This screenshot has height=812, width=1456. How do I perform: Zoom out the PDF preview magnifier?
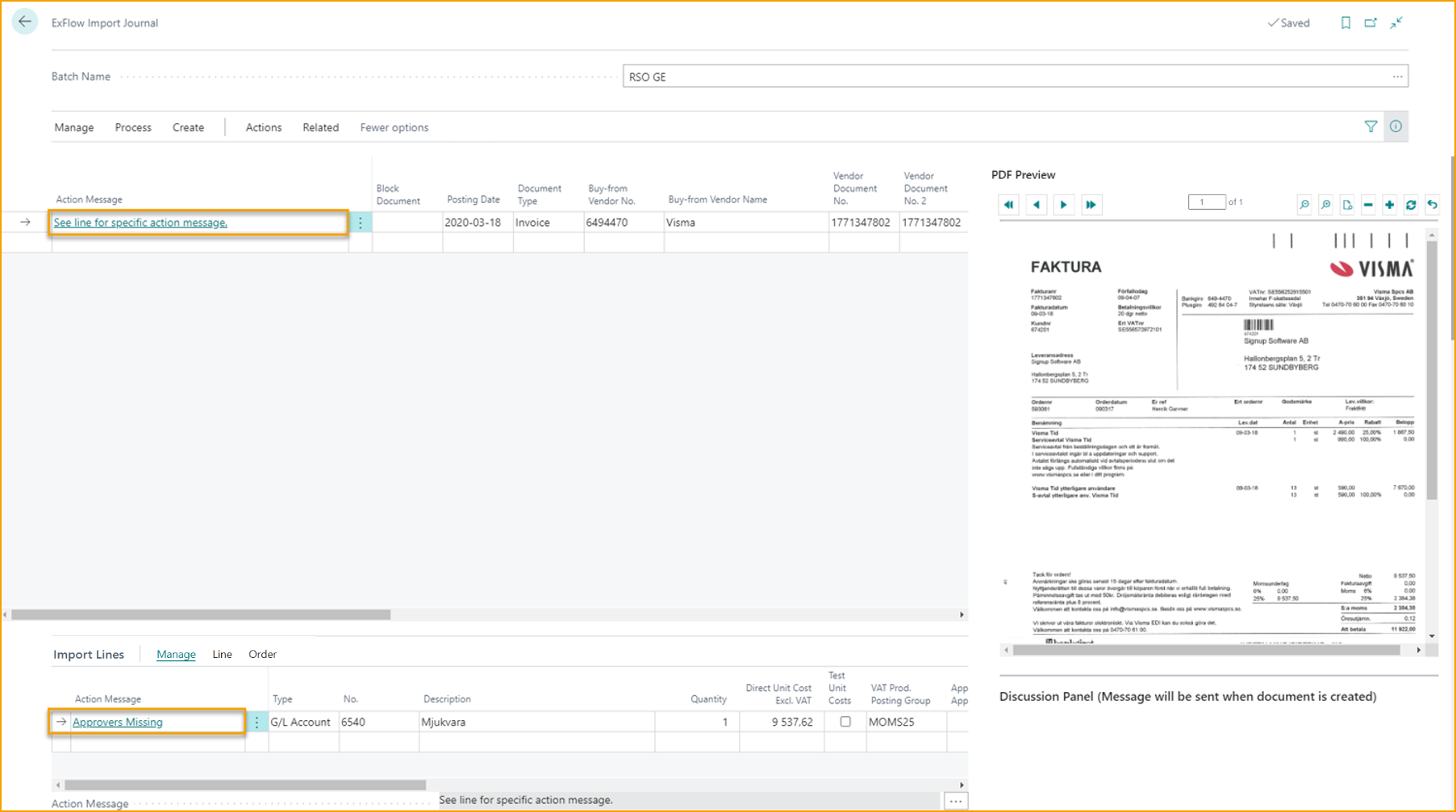[x=1304, y=205]
